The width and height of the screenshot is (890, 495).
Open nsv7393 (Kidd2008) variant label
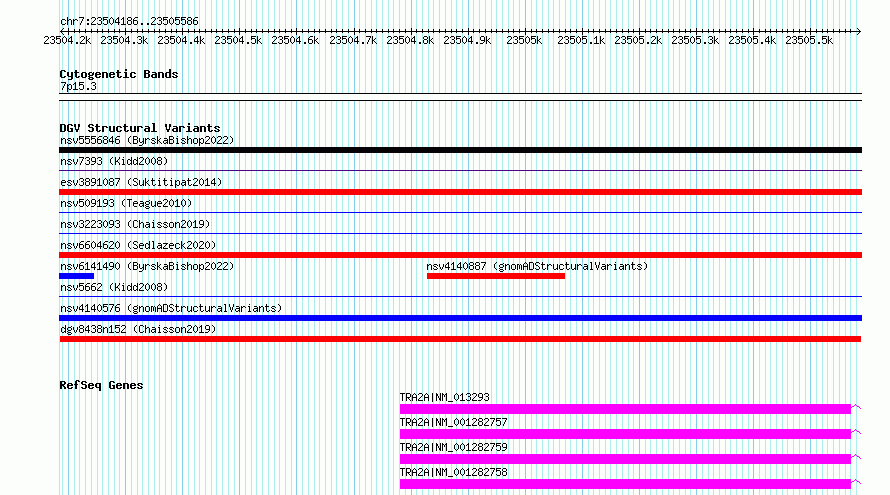coord(114,161)
